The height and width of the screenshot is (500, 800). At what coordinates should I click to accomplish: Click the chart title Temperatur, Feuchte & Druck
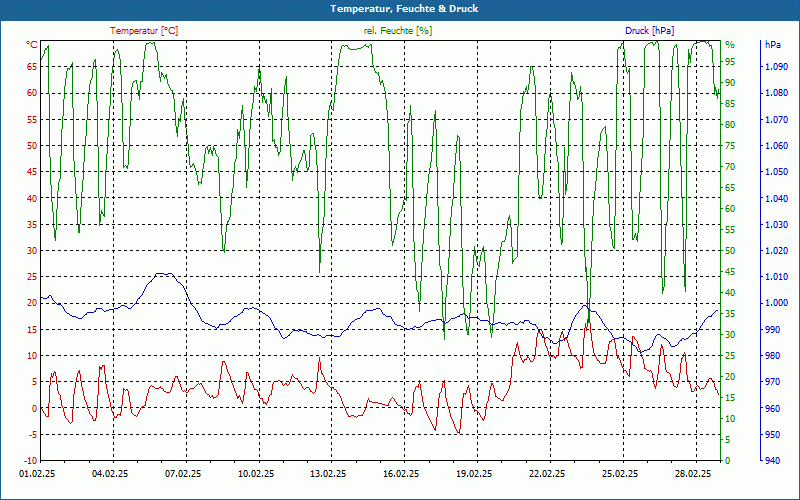[x=404, y=9]
